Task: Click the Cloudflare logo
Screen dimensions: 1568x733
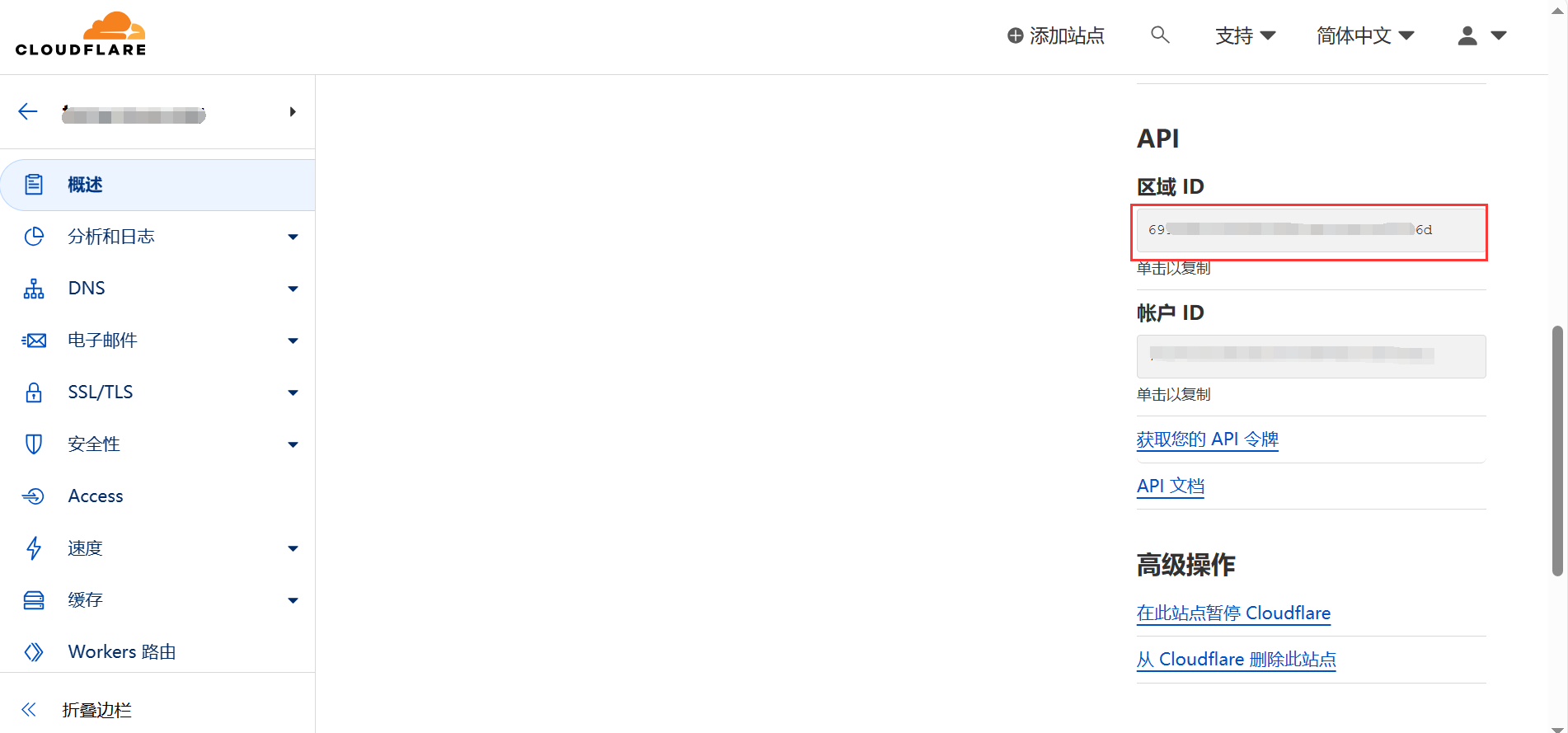Action: click(81, 35)
